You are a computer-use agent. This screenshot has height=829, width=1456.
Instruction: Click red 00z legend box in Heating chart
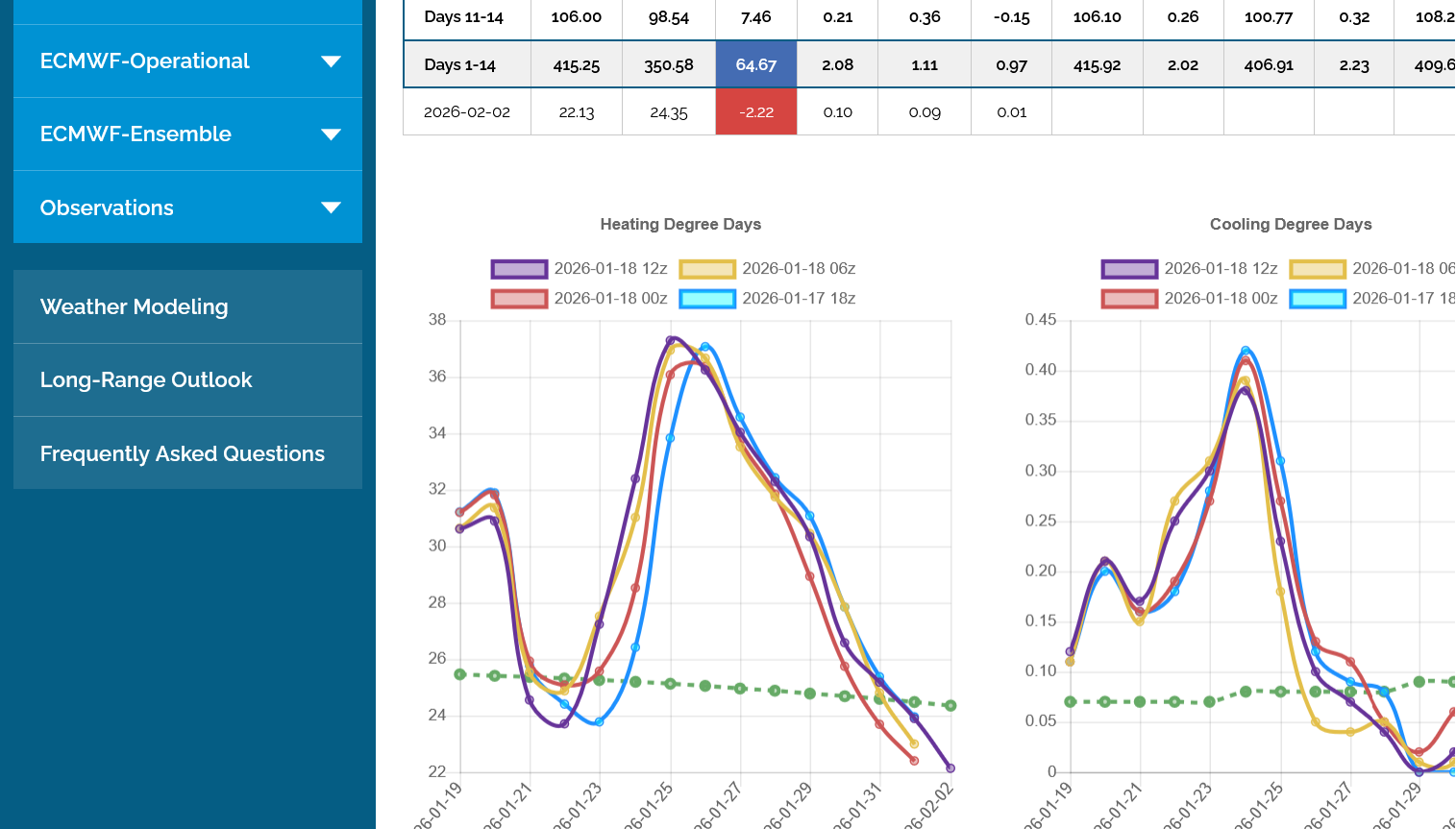519,299
